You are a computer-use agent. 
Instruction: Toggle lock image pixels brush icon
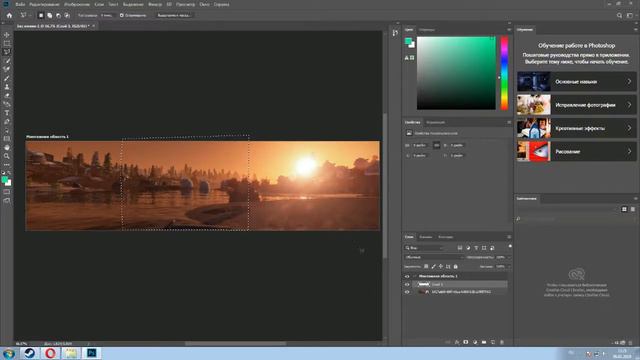tap(433, 266)
